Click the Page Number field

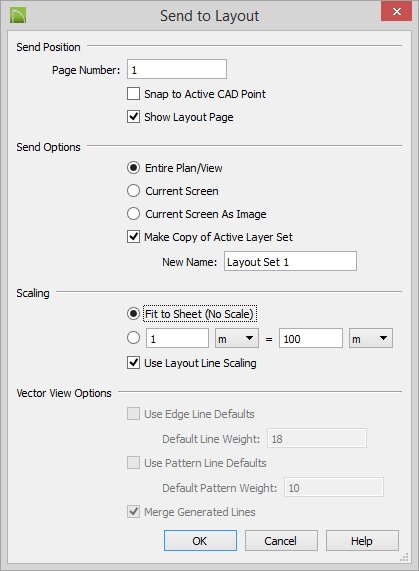[177, 69]
